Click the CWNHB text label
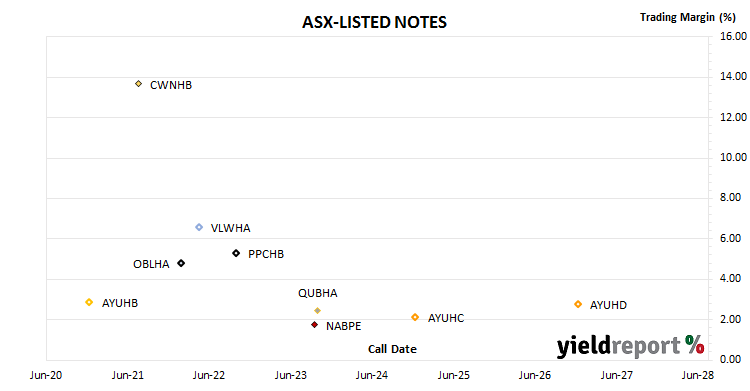The width and height of the screenshot is (750, 391). tap(171, 85)
